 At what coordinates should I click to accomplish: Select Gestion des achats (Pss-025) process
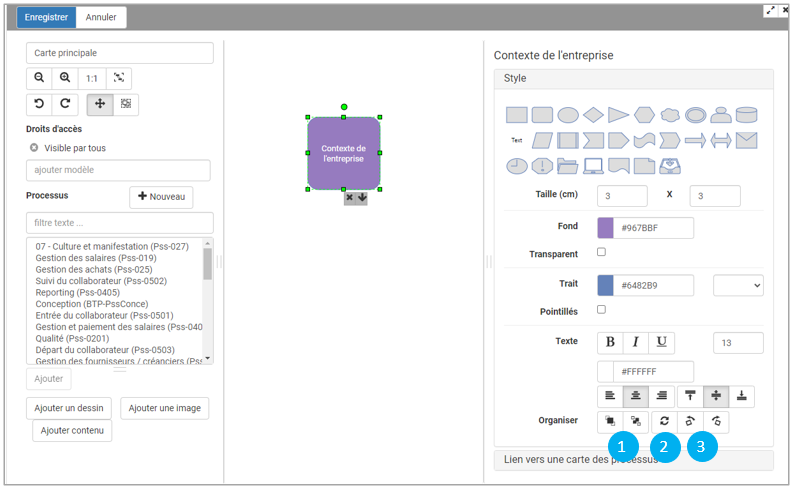[x=94, y=270]
